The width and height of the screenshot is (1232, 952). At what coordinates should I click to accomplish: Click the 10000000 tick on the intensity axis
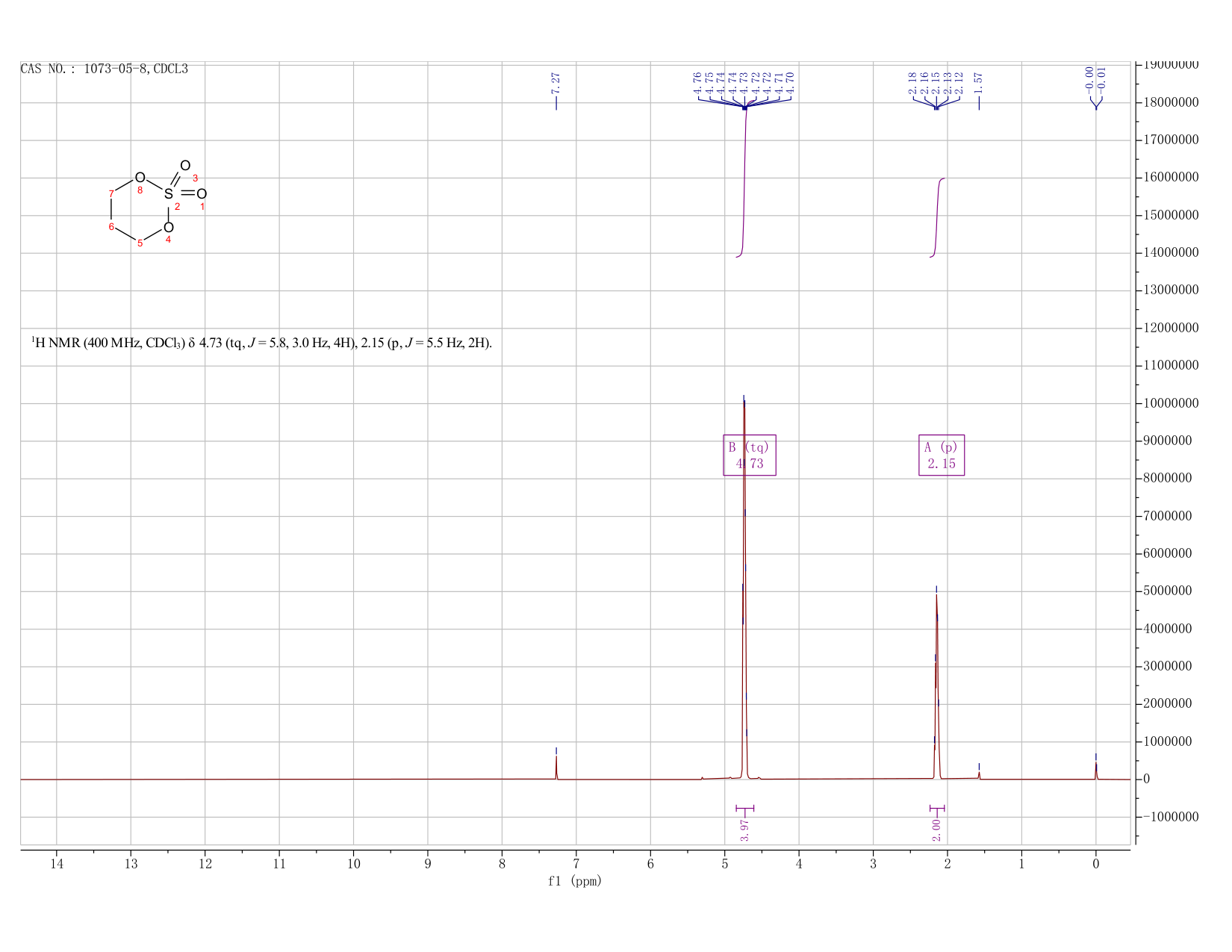click(1171, 404)
